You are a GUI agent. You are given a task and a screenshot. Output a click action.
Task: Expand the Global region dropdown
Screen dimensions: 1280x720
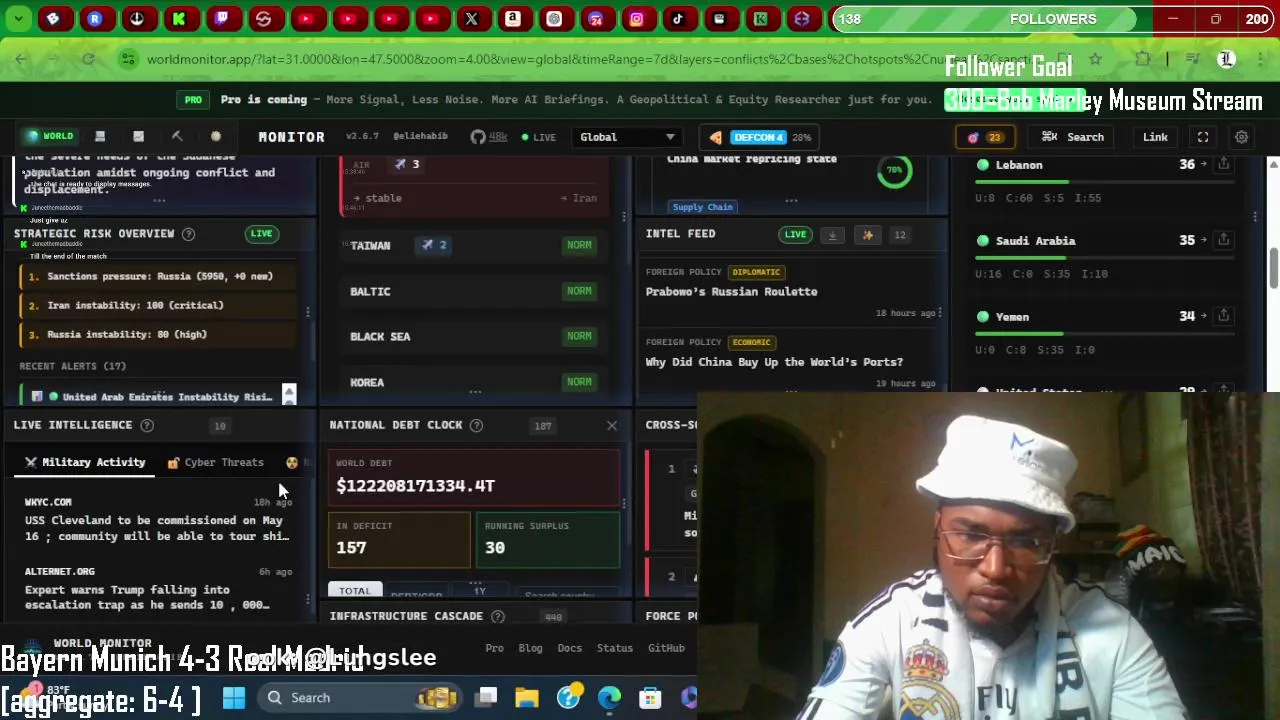click(x=627, y=137)
